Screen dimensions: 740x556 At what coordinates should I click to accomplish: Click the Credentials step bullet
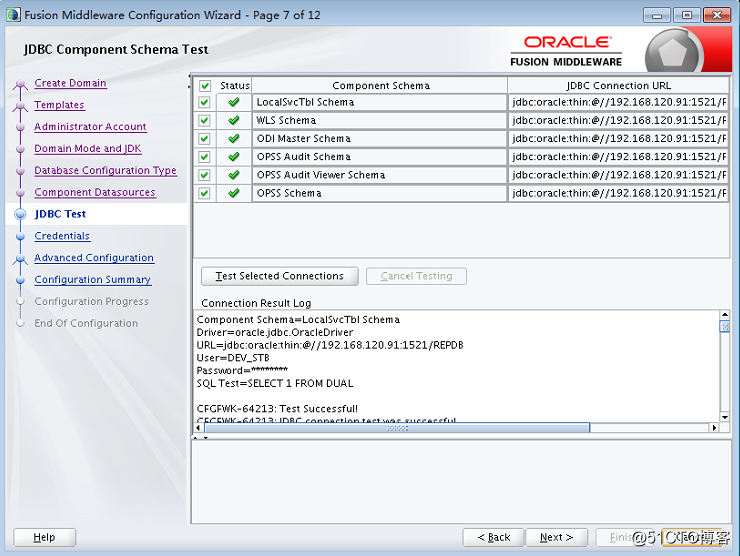point(20,236)
